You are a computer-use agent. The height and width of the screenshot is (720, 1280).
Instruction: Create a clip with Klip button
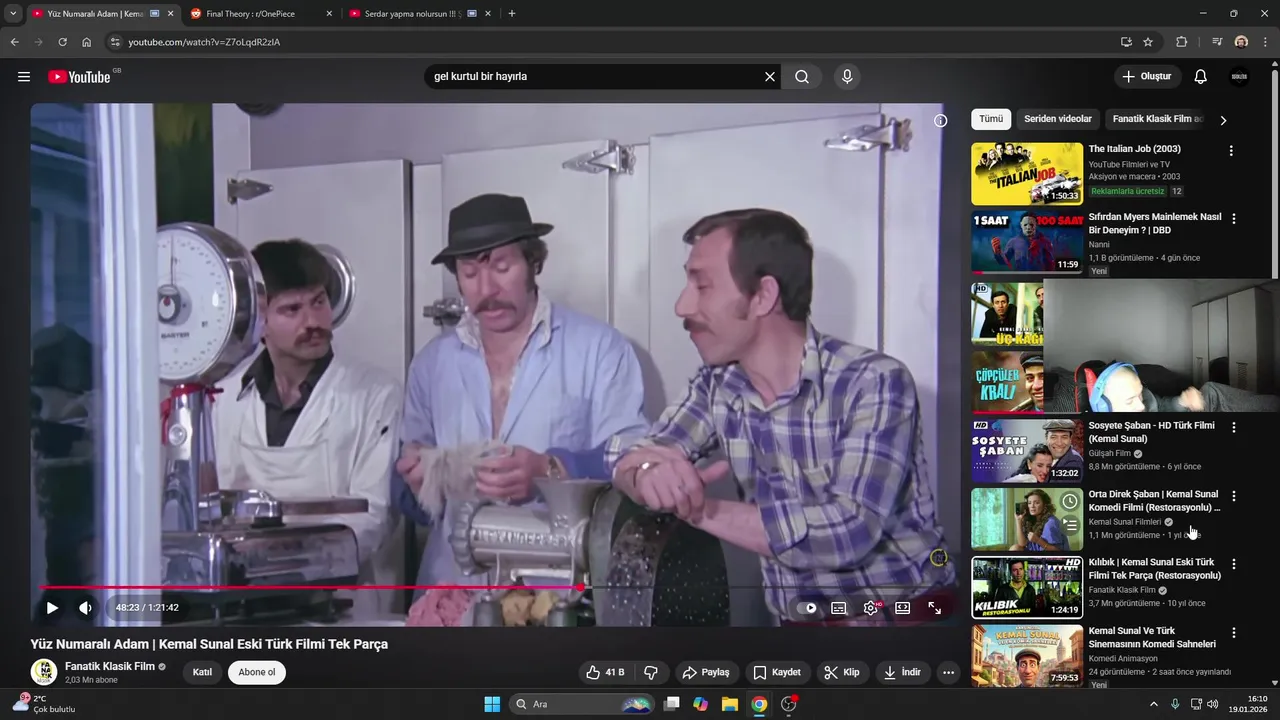pos(842,672)
